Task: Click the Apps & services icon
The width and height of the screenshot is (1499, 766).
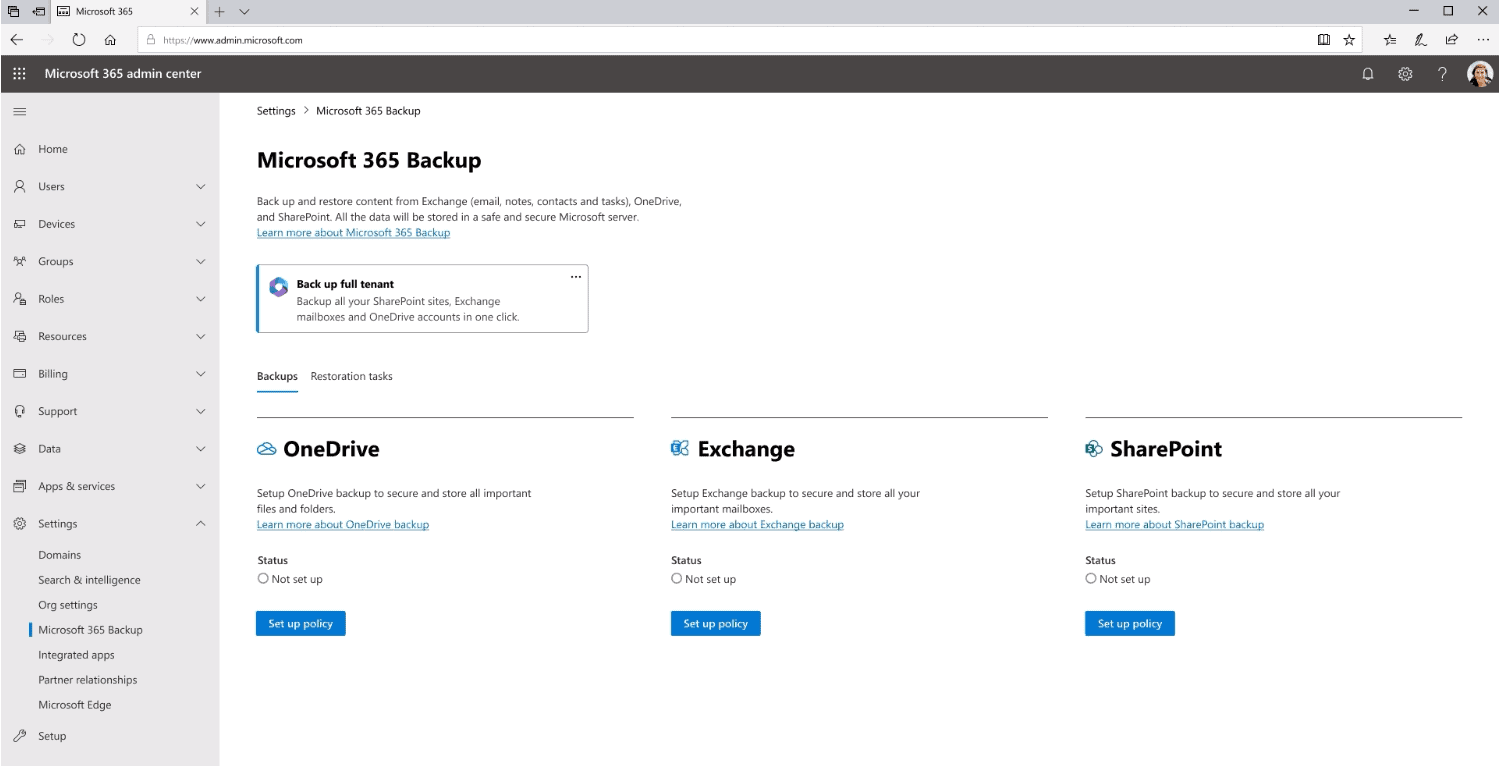Action: [19, 486]
